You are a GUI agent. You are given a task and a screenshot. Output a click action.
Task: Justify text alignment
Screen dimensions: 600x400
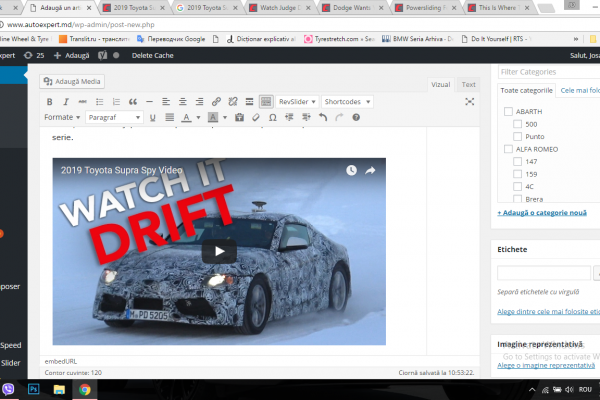(170, 118)
